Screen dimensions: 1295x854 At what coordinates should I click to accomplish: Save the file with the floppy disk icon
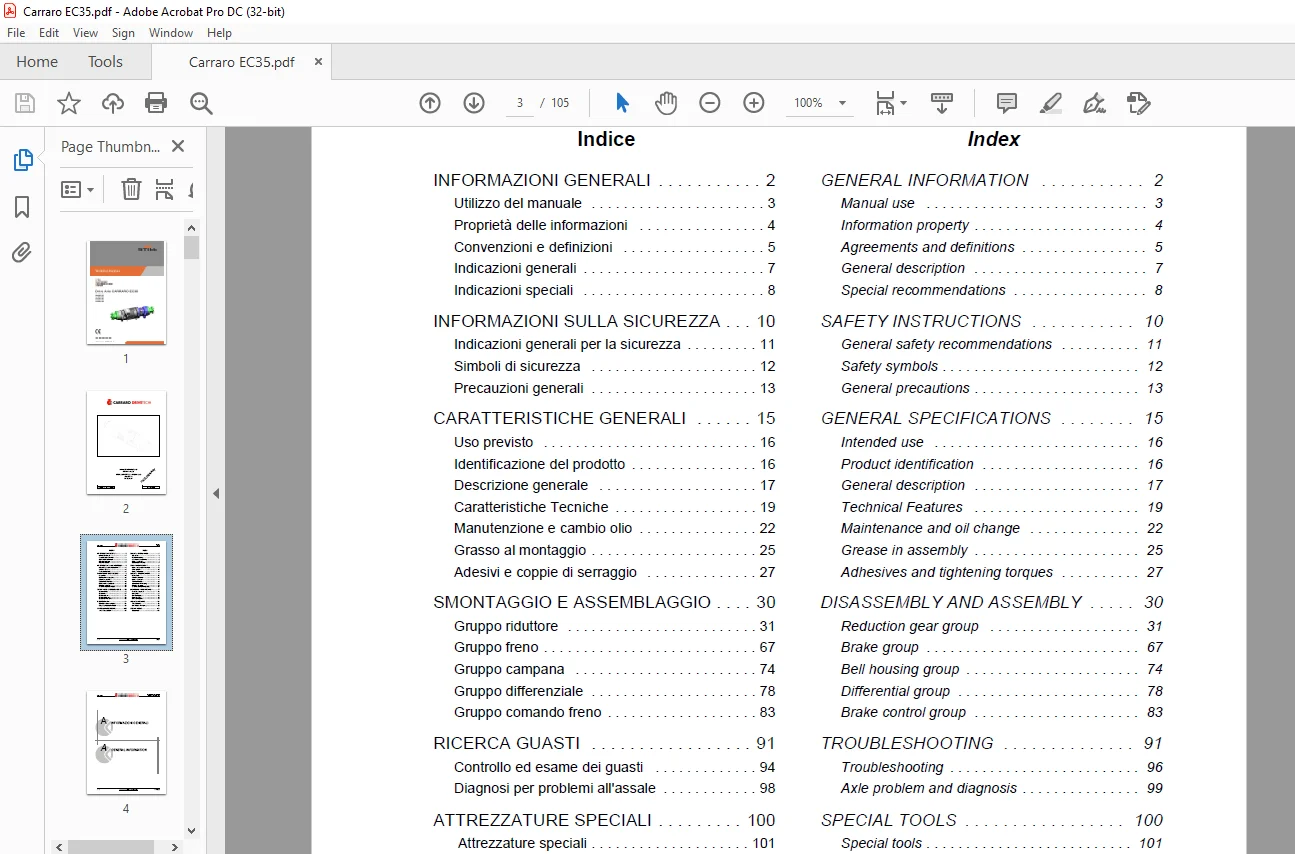(x=25, y=103)
